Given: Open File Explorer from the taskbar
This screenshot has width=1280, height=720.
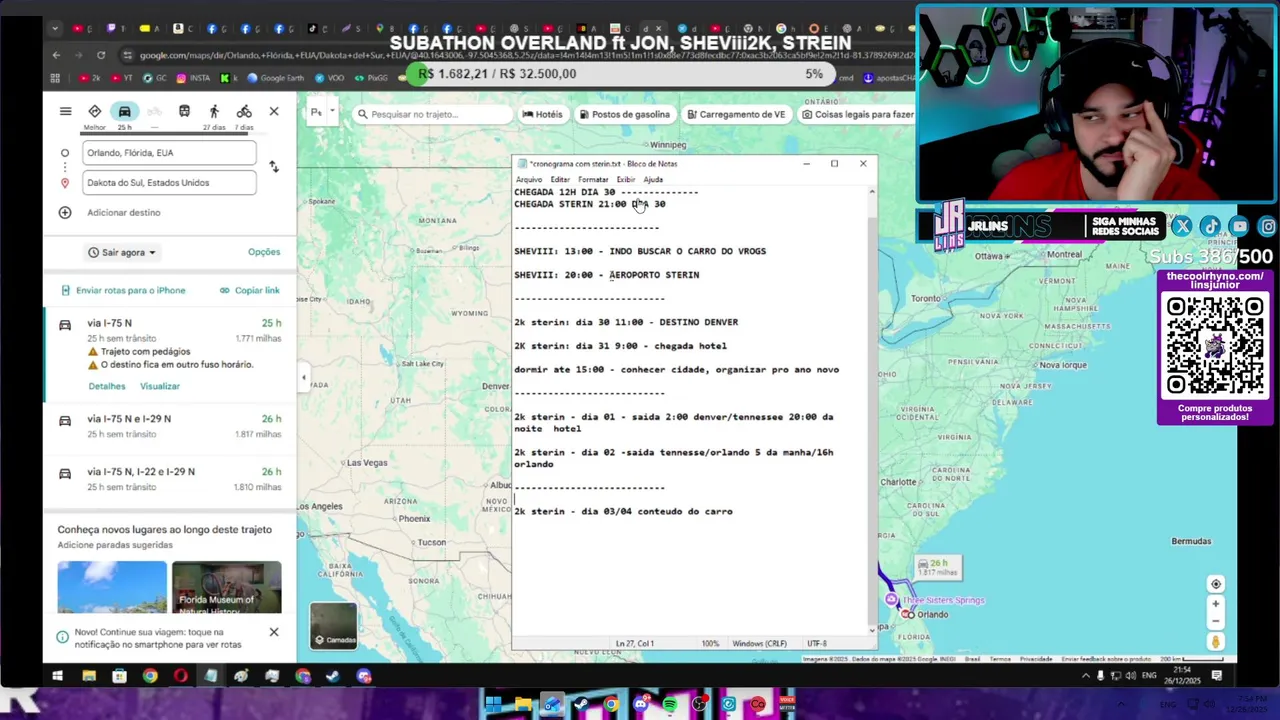Looking at the screenshot, I should click(89, 676).
